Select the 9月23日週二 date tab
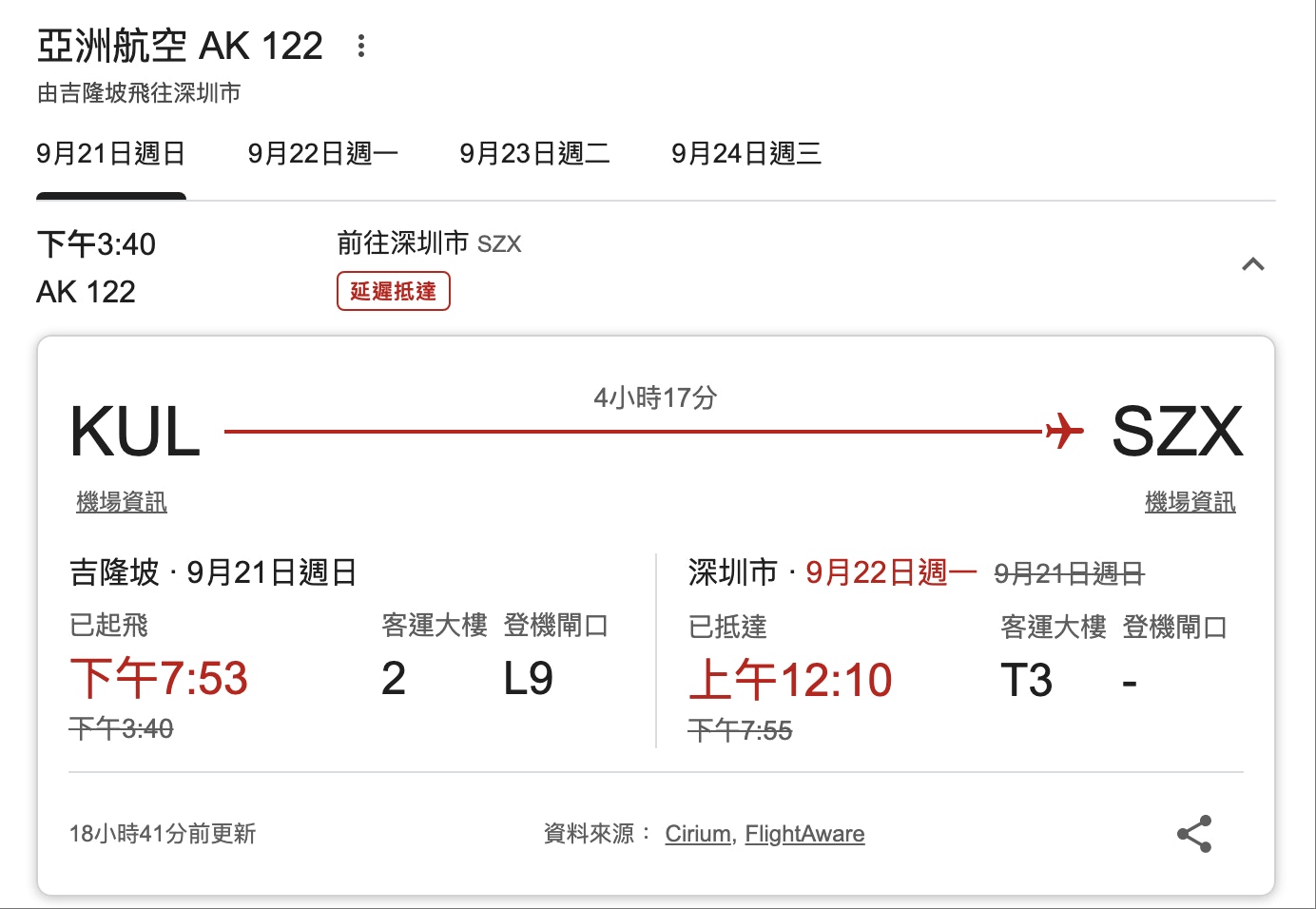The width and height of the screenshot is (1316, 909). tap(536, 153)
